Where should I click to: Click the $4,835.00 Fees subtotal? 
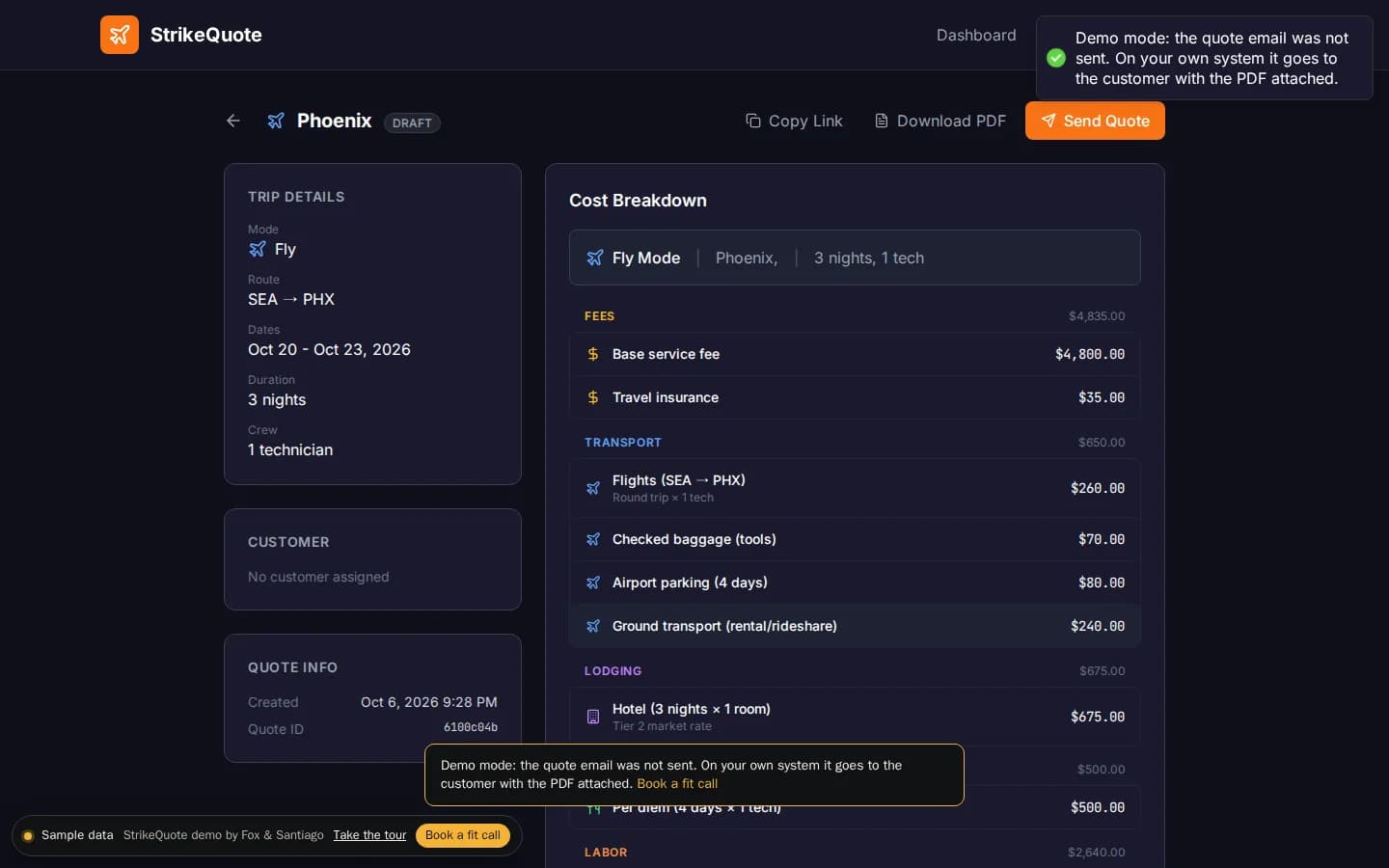(x=1097, y=316)
